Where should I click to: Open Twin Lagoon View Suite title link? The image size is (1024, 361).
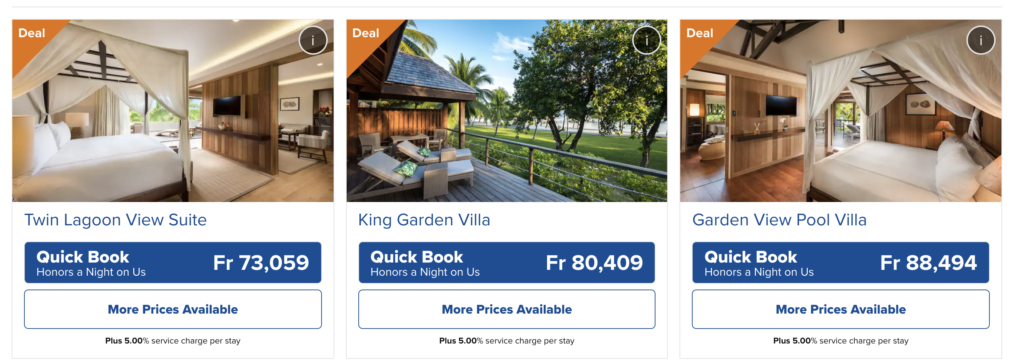coord(116,220)
